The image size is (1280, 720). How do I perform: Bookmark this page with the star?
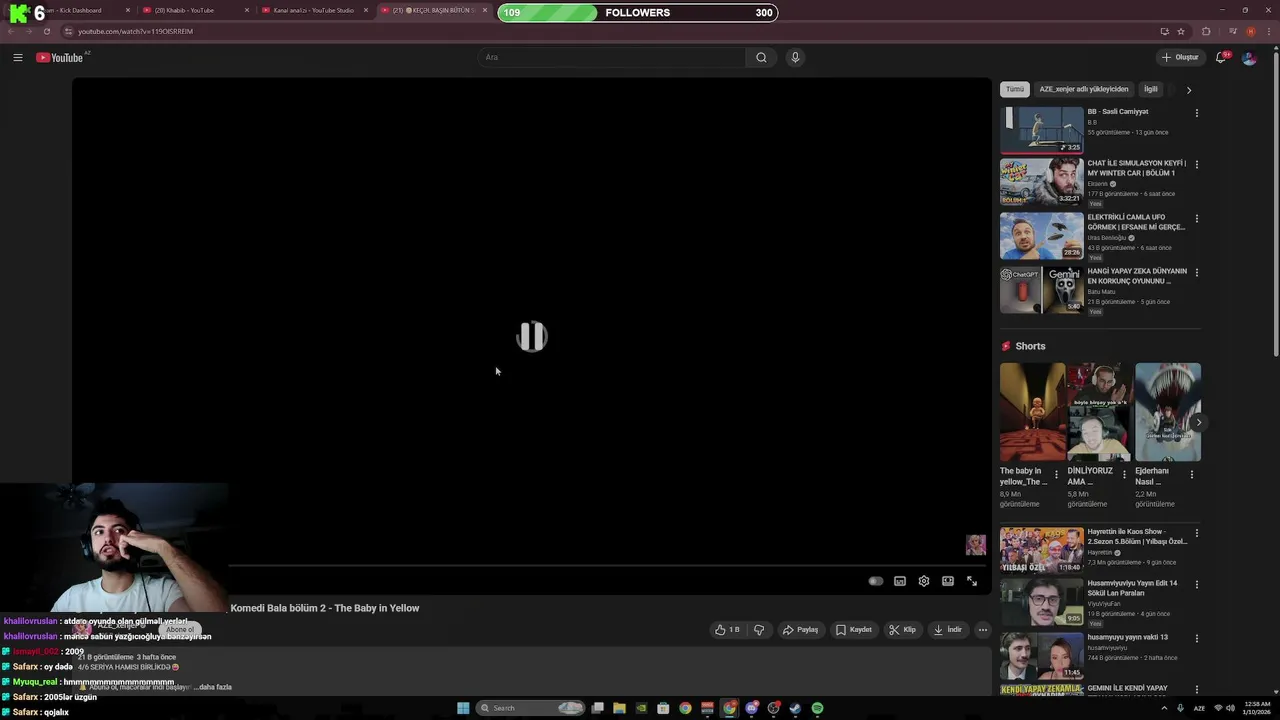click(x=1181, y=31)
